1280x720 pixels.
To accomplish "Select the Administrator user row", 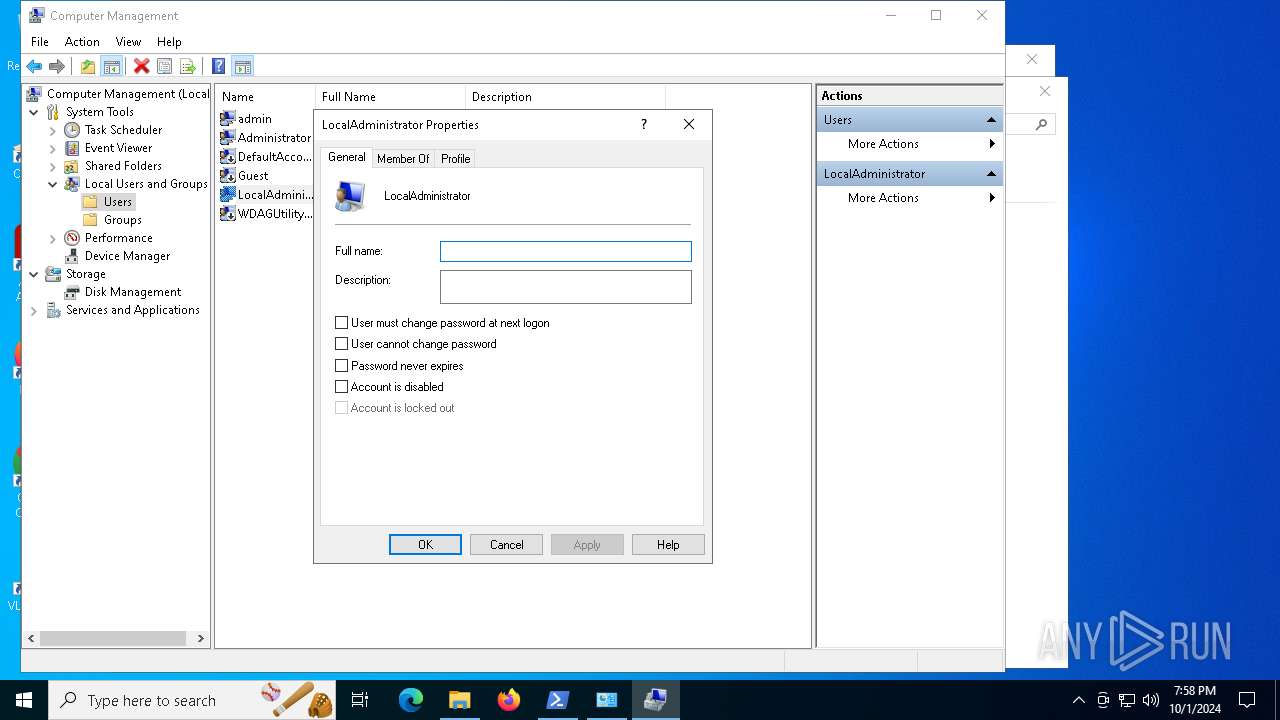I will point(265,138).
